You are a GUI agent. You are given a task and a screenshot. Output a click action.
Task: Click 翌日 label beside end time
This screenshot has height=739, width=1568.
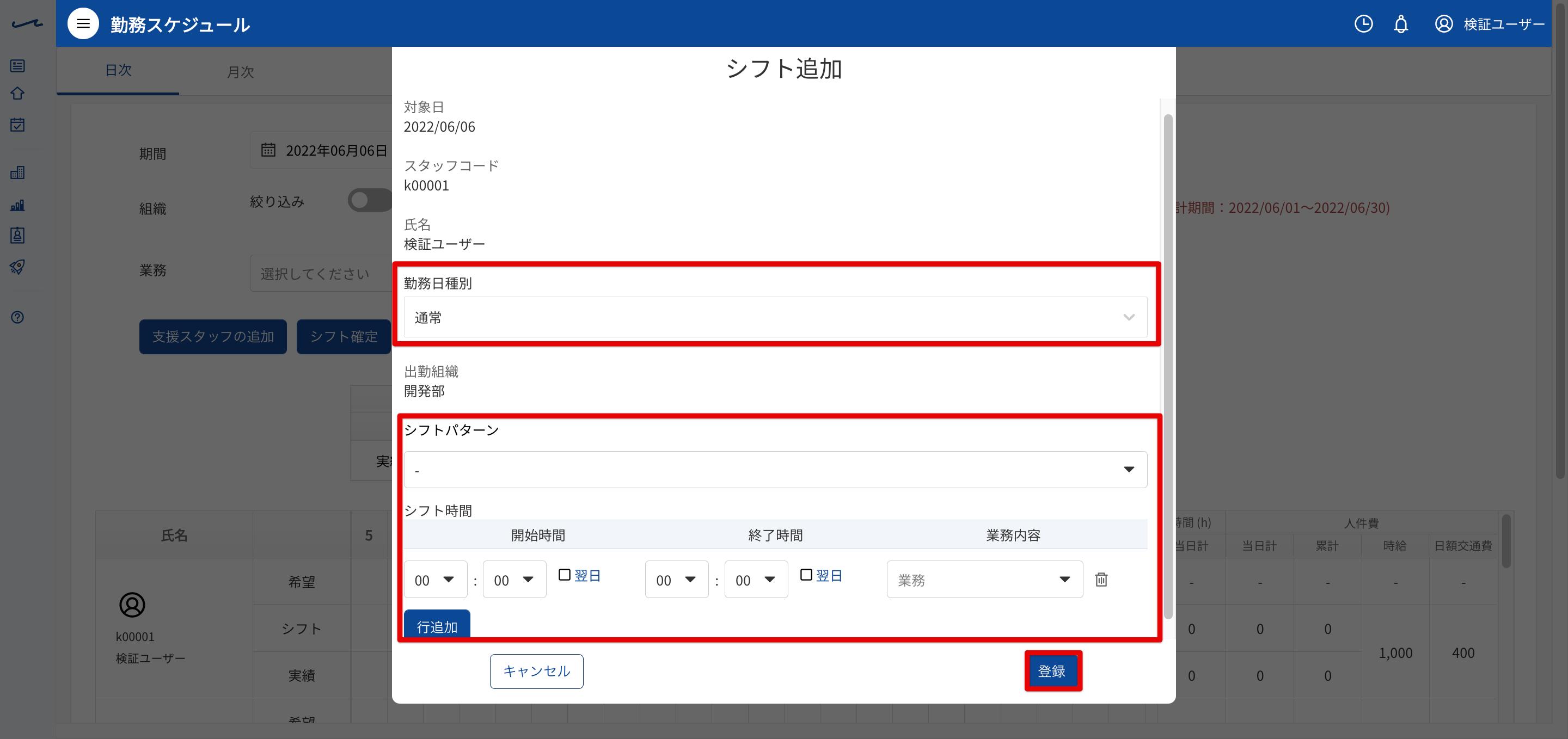829,575
